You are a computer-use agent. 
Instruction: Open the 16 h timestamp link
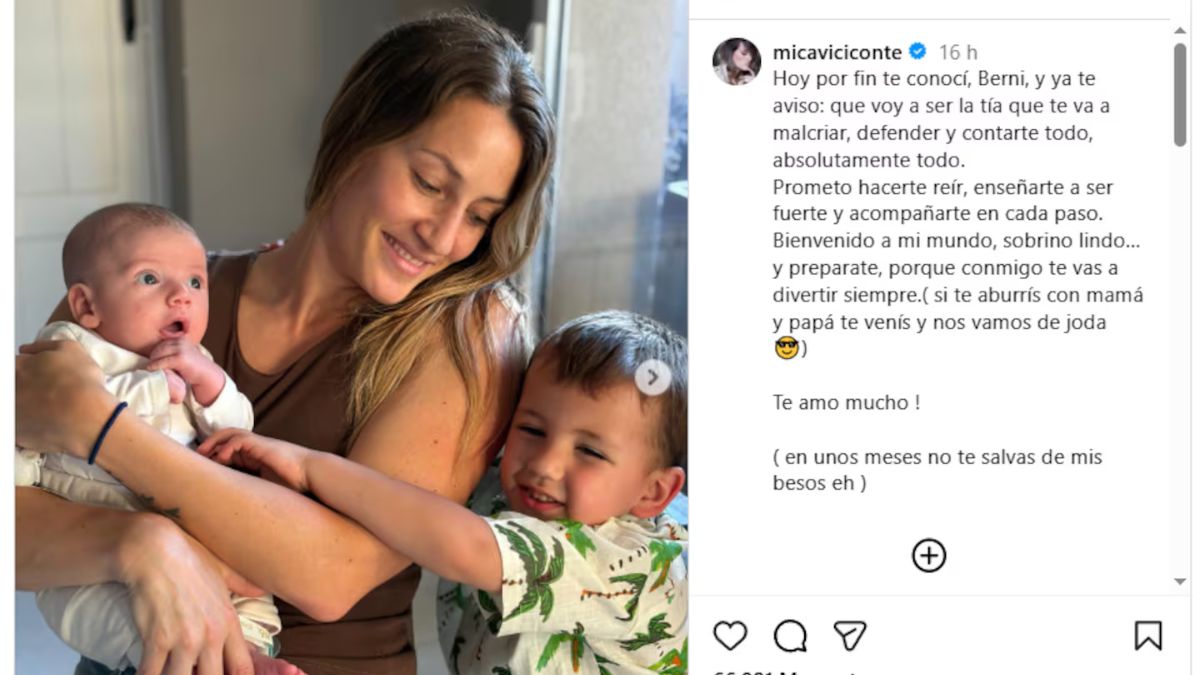958,52
